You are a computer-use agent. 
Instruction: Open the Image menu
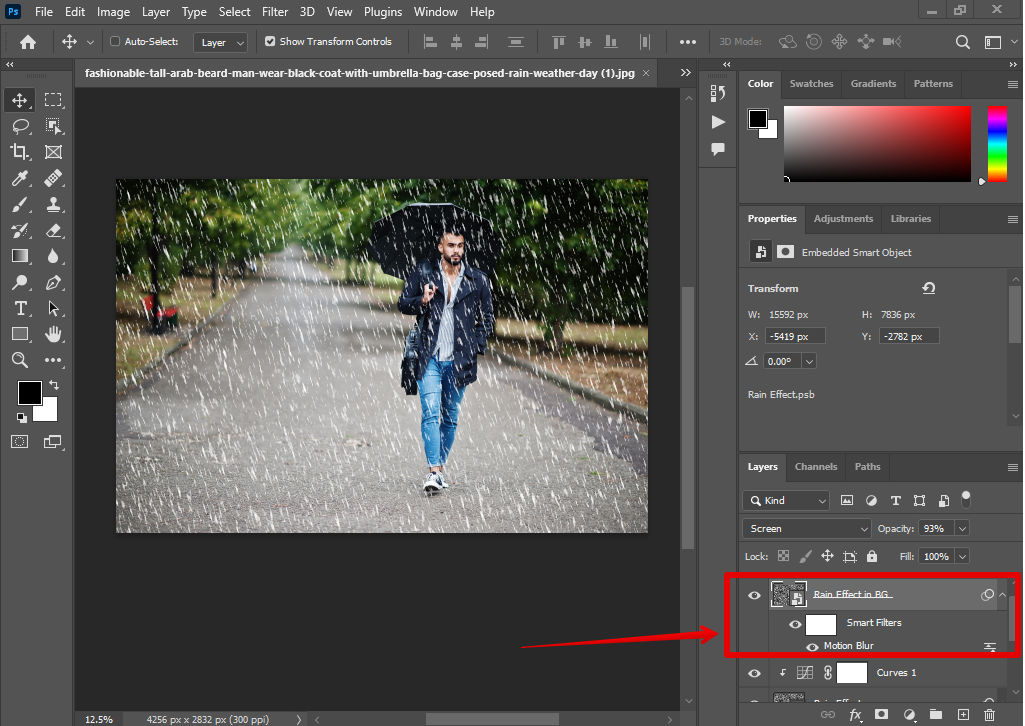pos(113,12)
